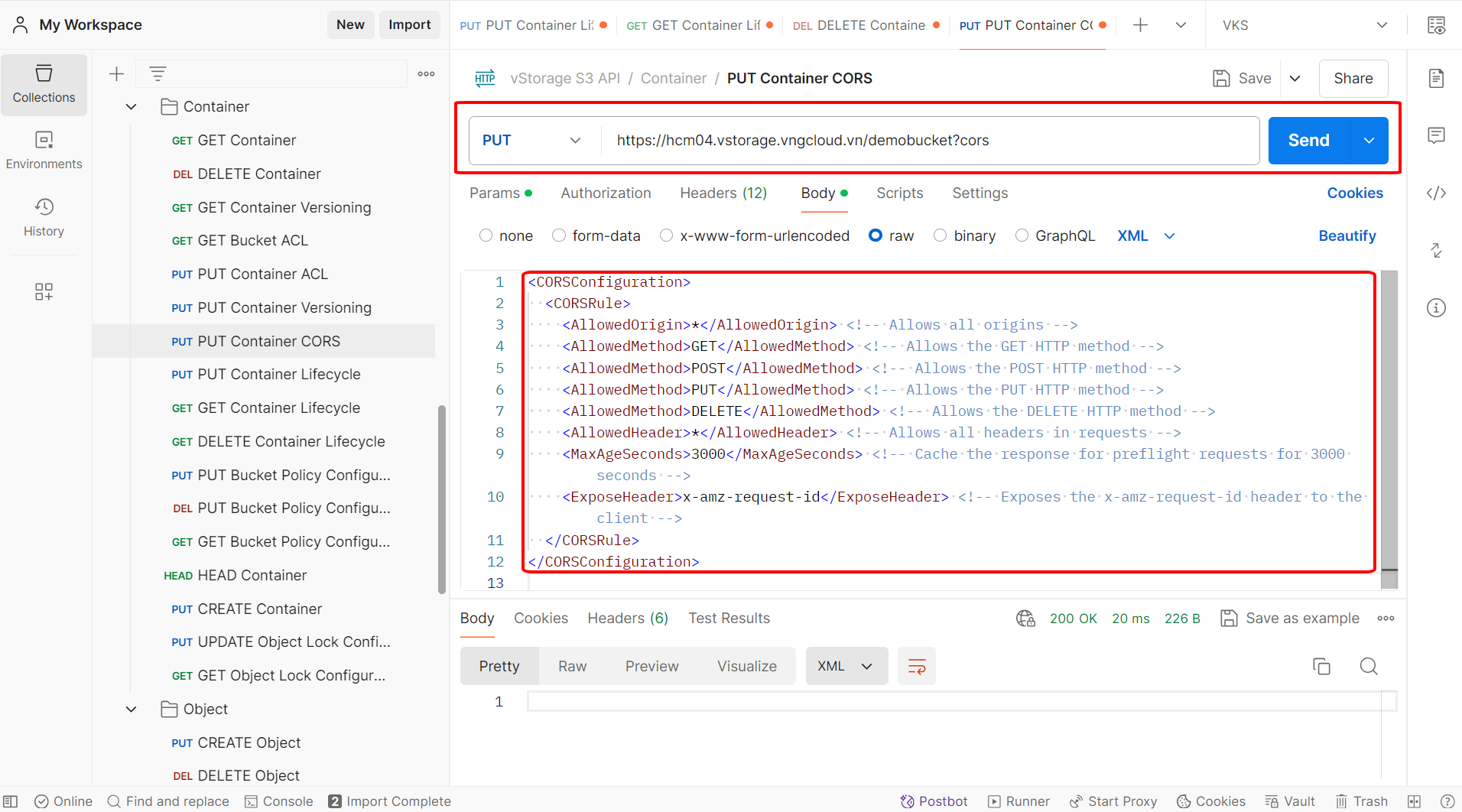Click the code snippet icon in right sidebar
The width and height of the screenshot is (1462, 812).
coord(1436,193)
